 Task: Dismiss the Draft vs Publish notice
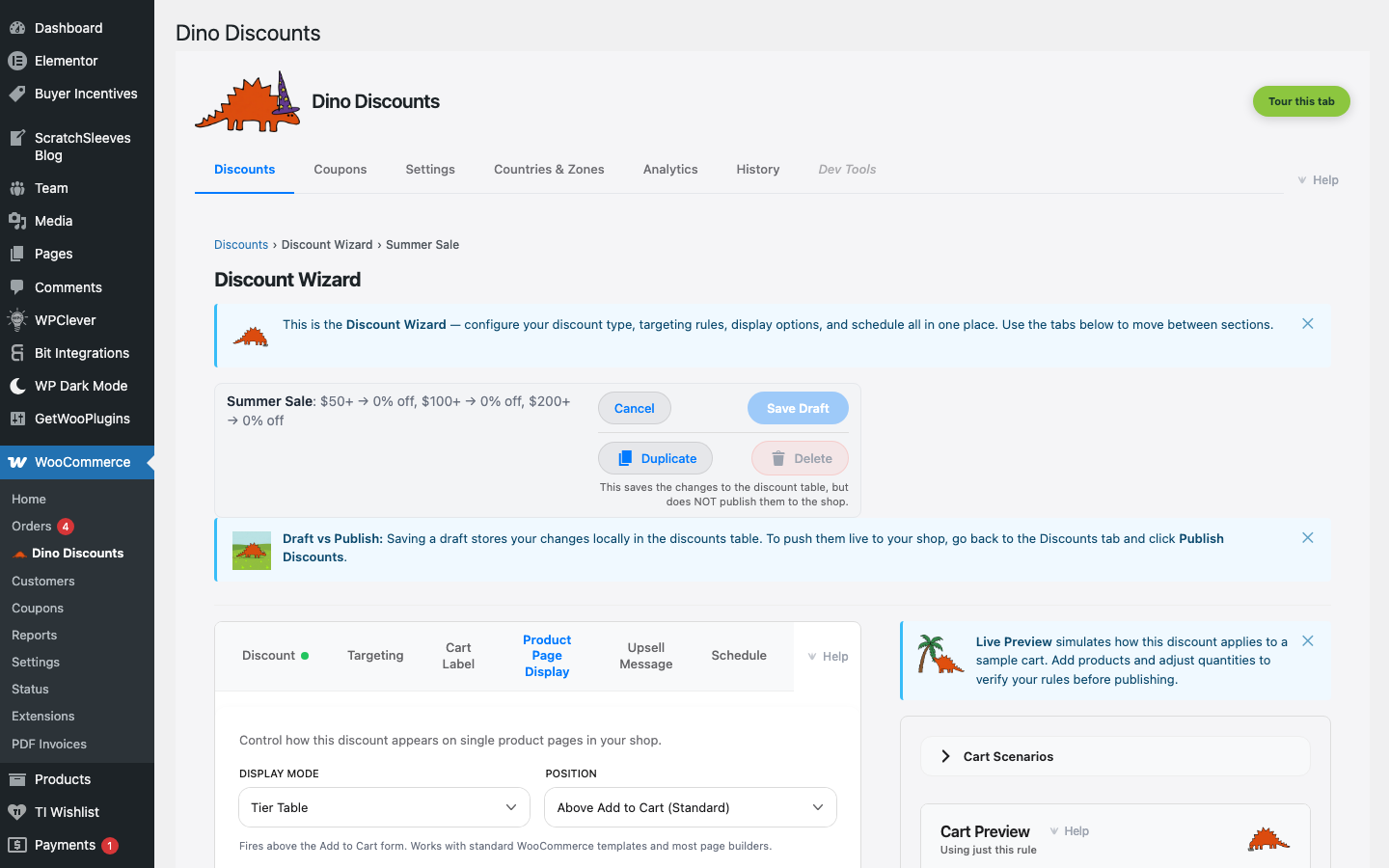1308,538
